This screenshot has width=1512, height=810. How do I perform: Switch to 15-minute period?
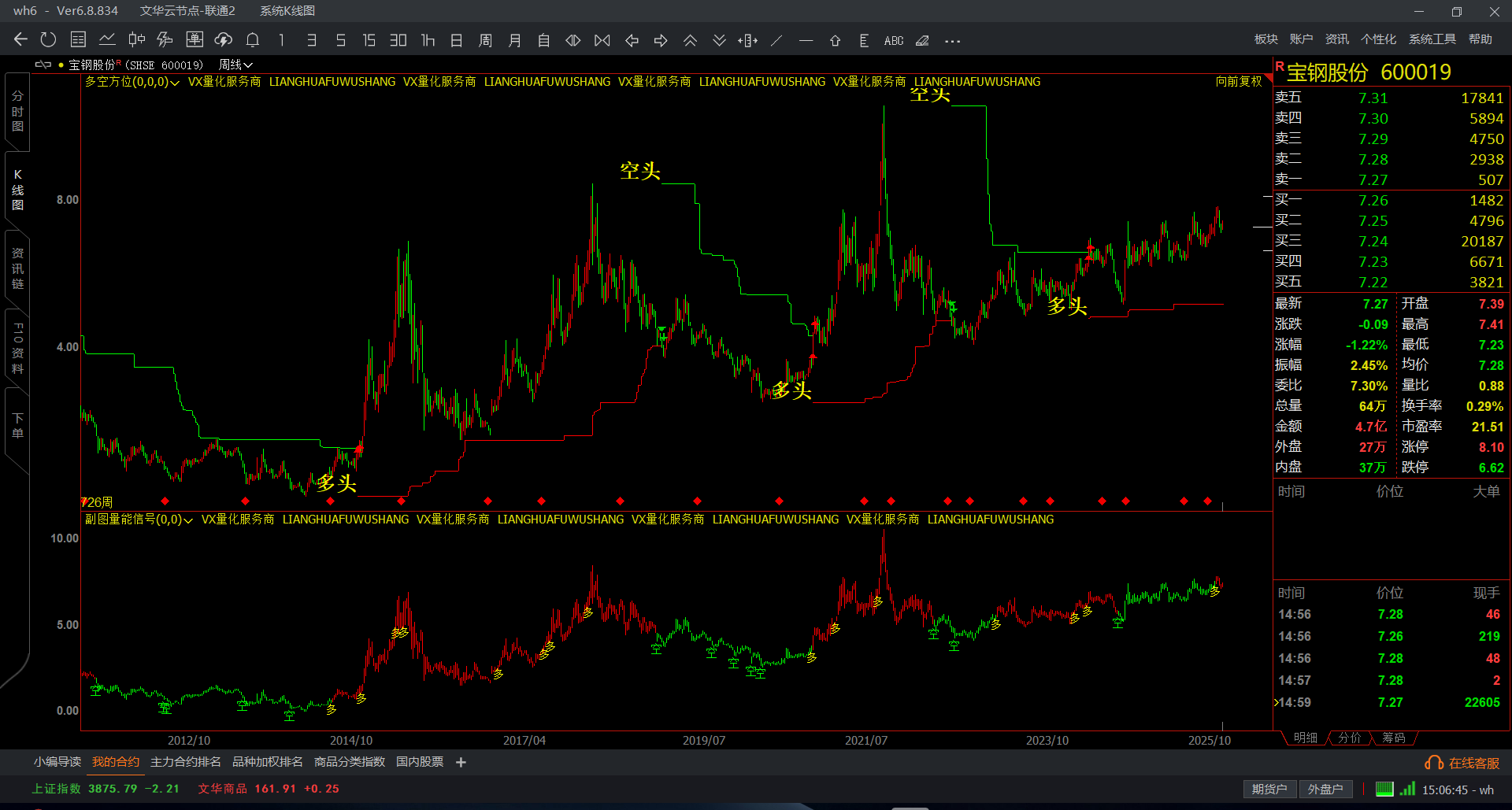coord(369,40)
